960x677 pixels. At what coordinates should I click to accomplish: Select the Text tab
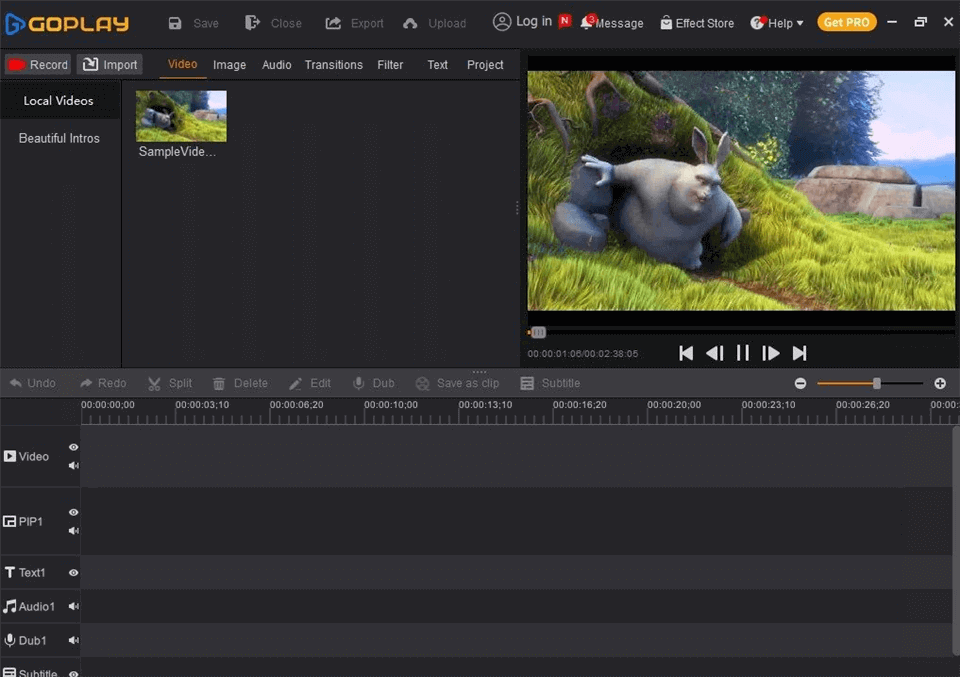pyautogui.click(x=437, y=65)
